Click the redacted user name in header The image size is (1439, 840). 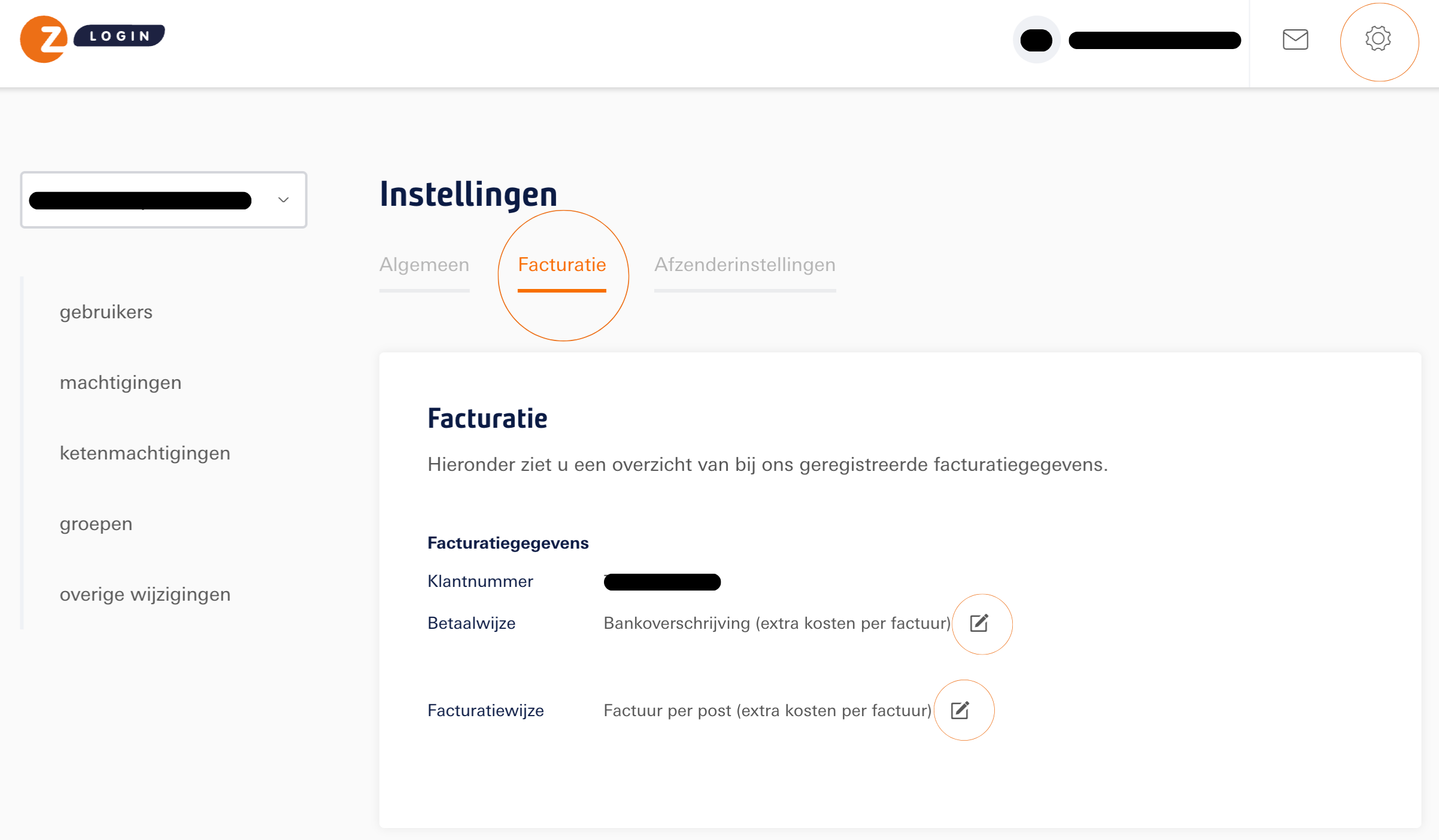click(1155, 40)
